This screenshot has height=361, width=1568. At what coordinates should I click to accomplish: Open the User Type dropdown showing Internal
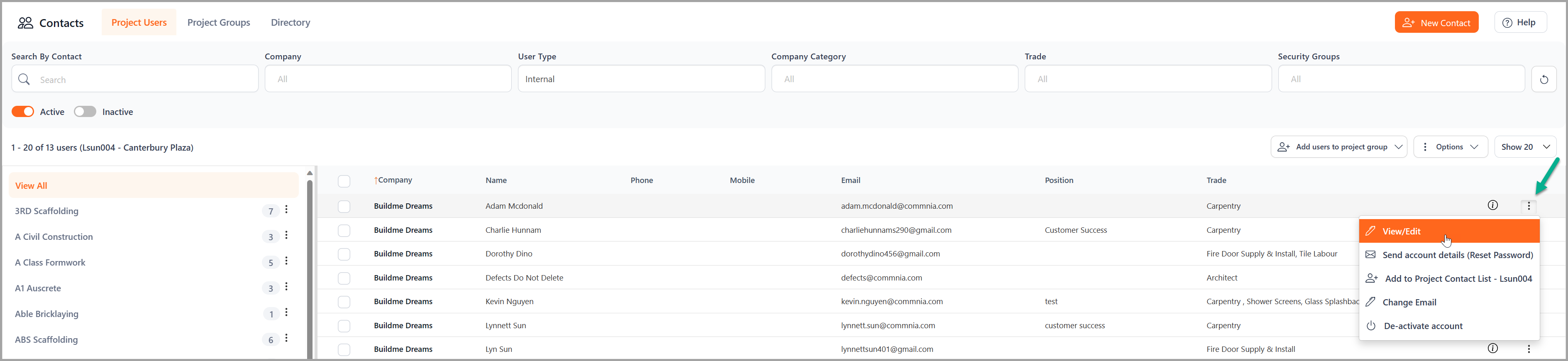coord(641,78)
